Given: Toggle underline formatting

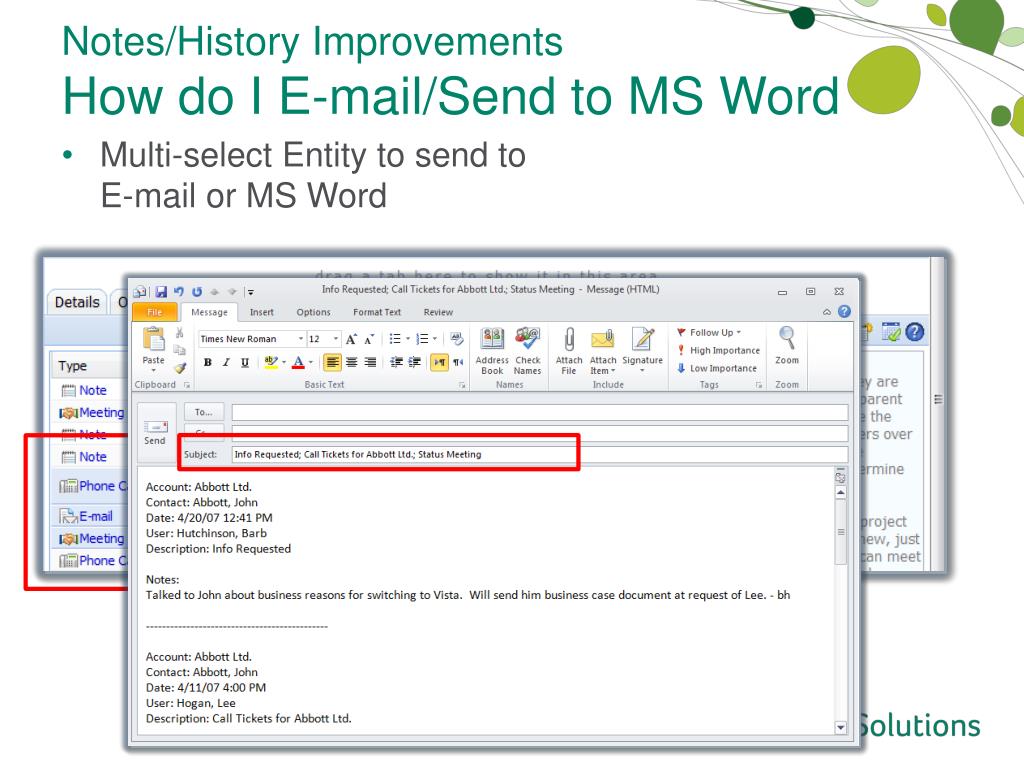Looking at the screenshot, I should (x=245, y=362).
